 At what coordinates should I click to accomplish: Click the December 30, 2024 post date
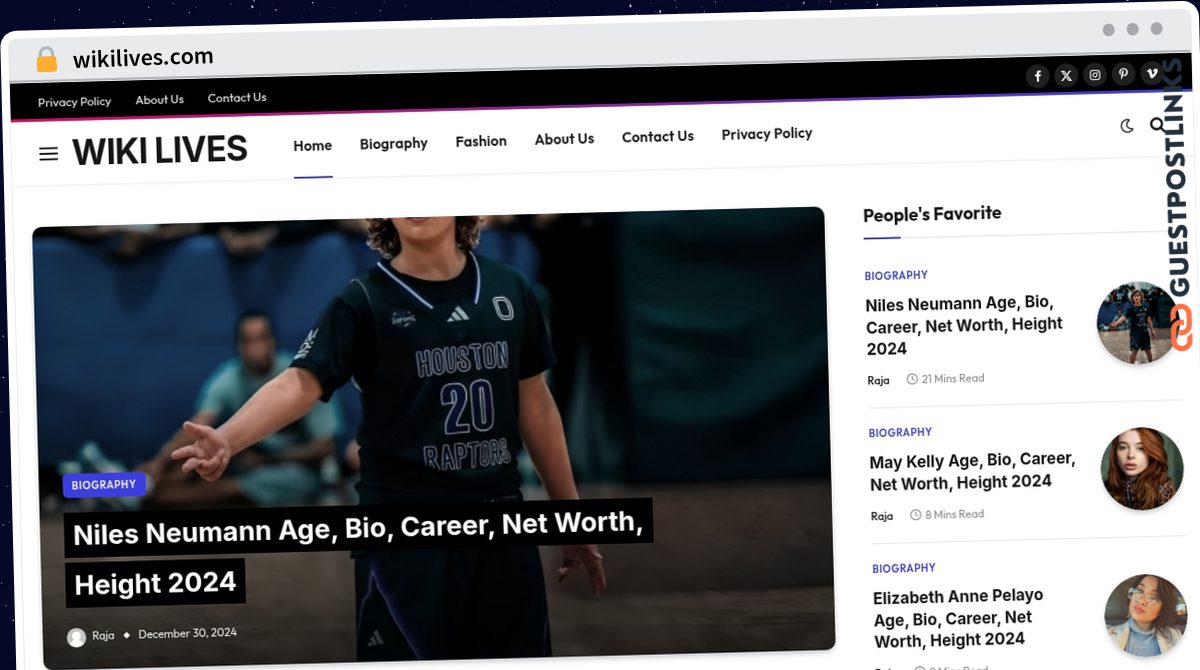[x=187, y=633]
